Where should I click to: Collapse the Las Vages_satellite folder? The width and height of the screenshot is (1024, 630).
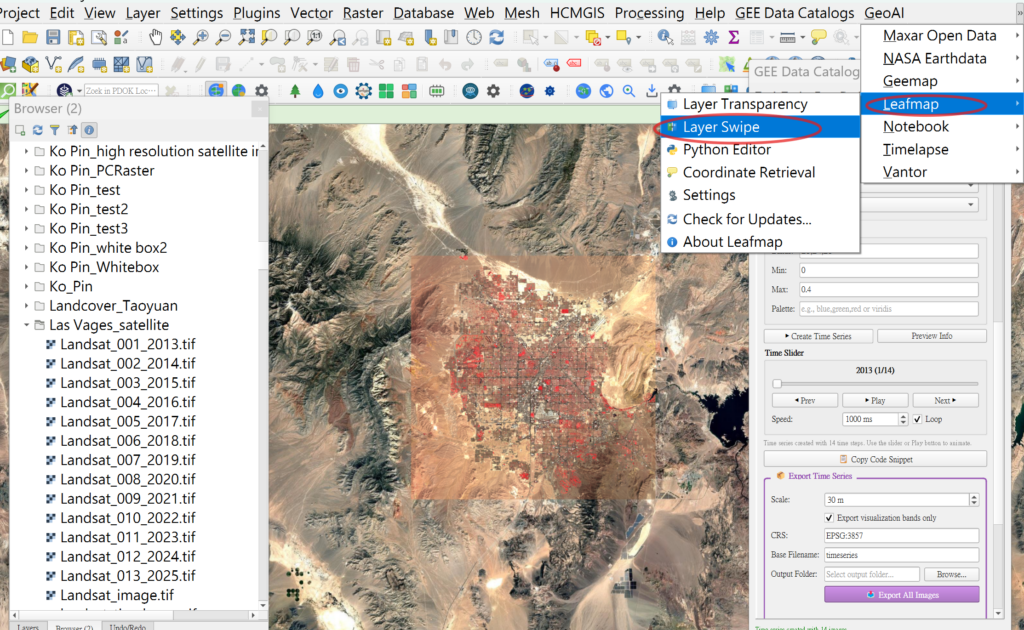(26, 325)
